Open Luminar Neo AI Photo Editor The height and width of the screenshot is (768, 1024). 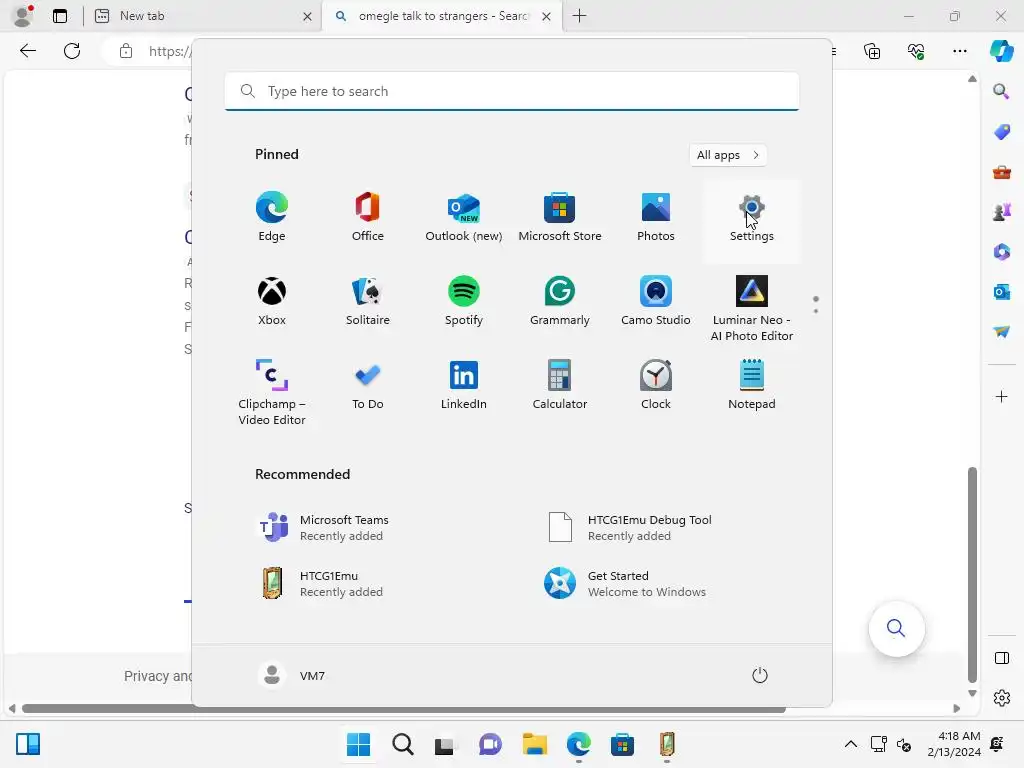(x=752, y=308)
